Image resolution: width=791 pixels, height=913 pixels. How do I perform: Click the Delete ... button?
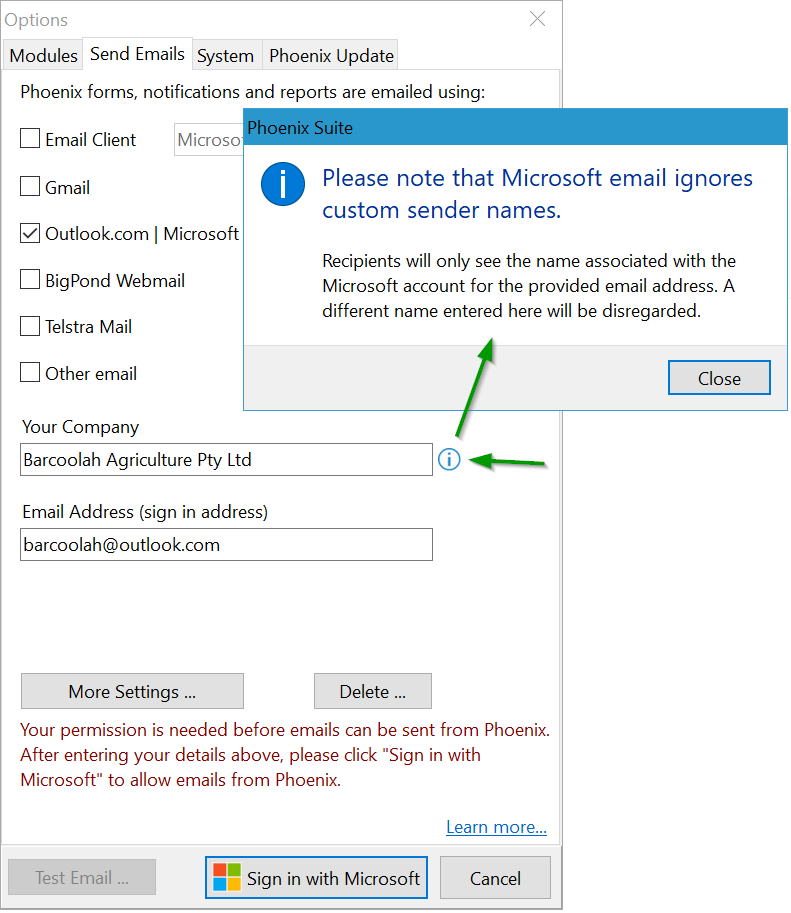(x=373, y=691)
